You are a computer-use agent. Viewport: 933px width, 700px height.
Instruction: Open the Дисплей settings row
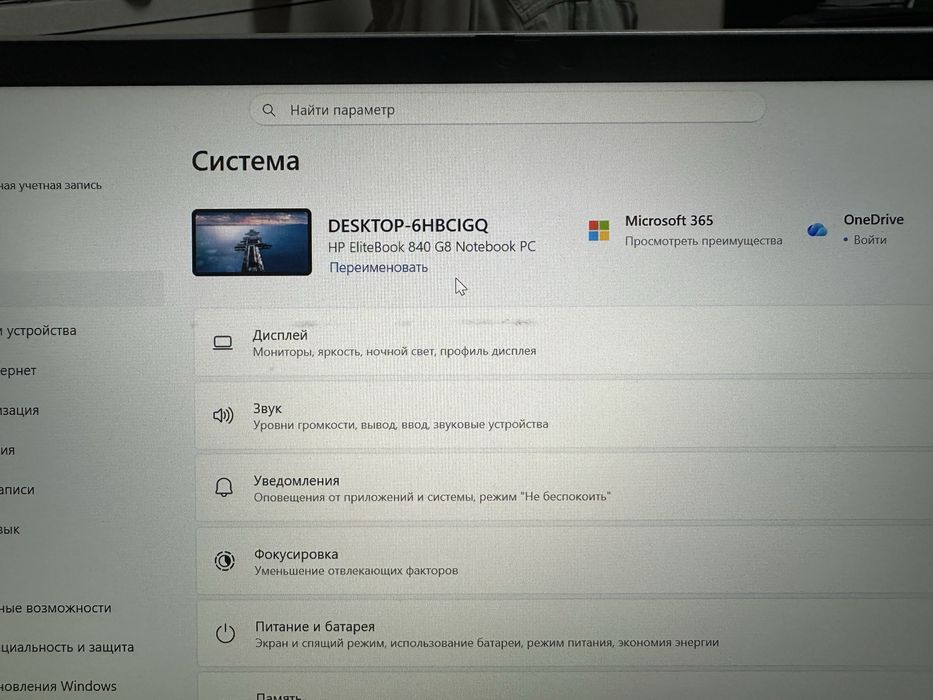tap(563, 342)
